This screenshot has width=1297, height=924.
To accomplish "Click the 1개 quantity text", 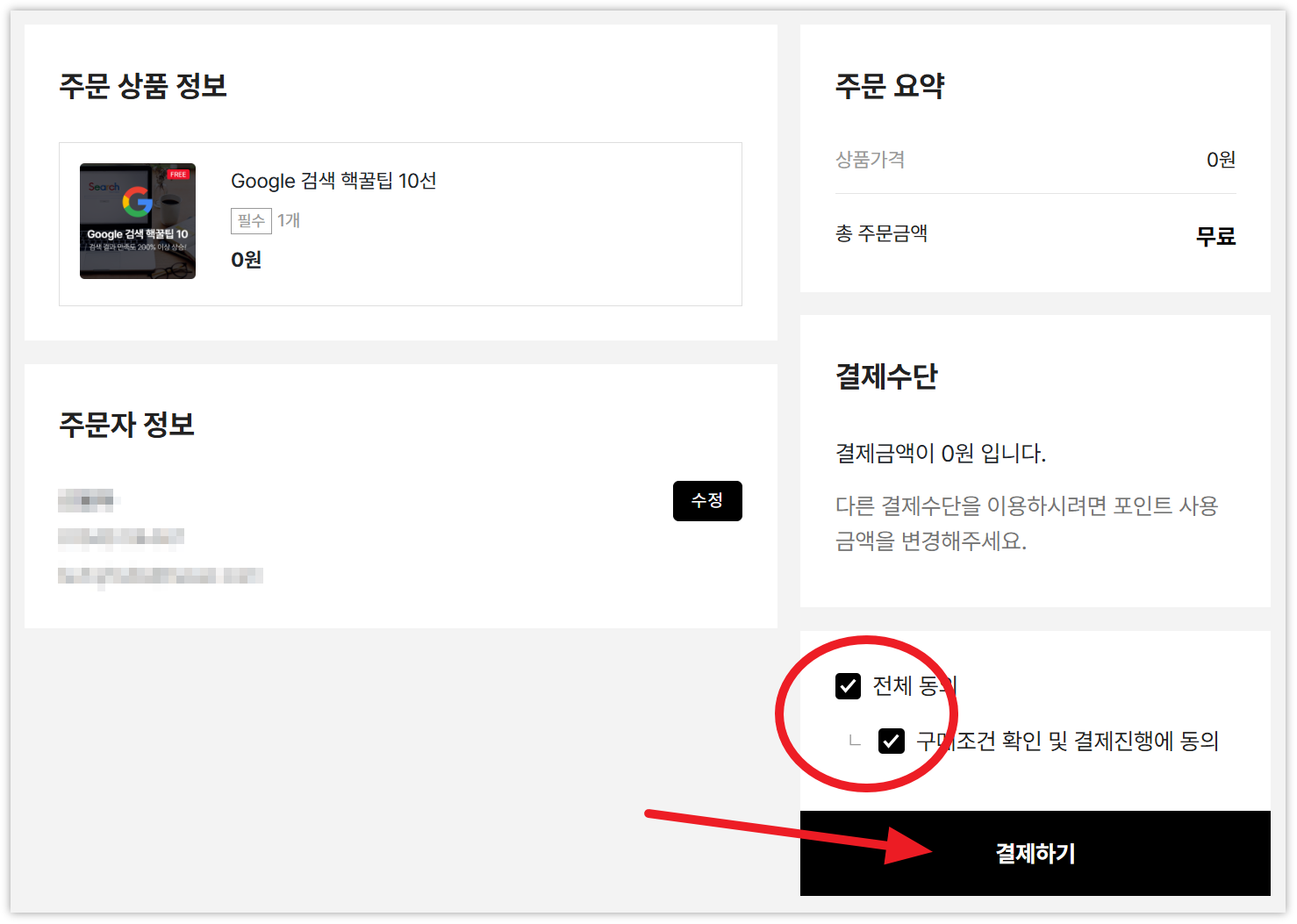I will click(289, 220).
